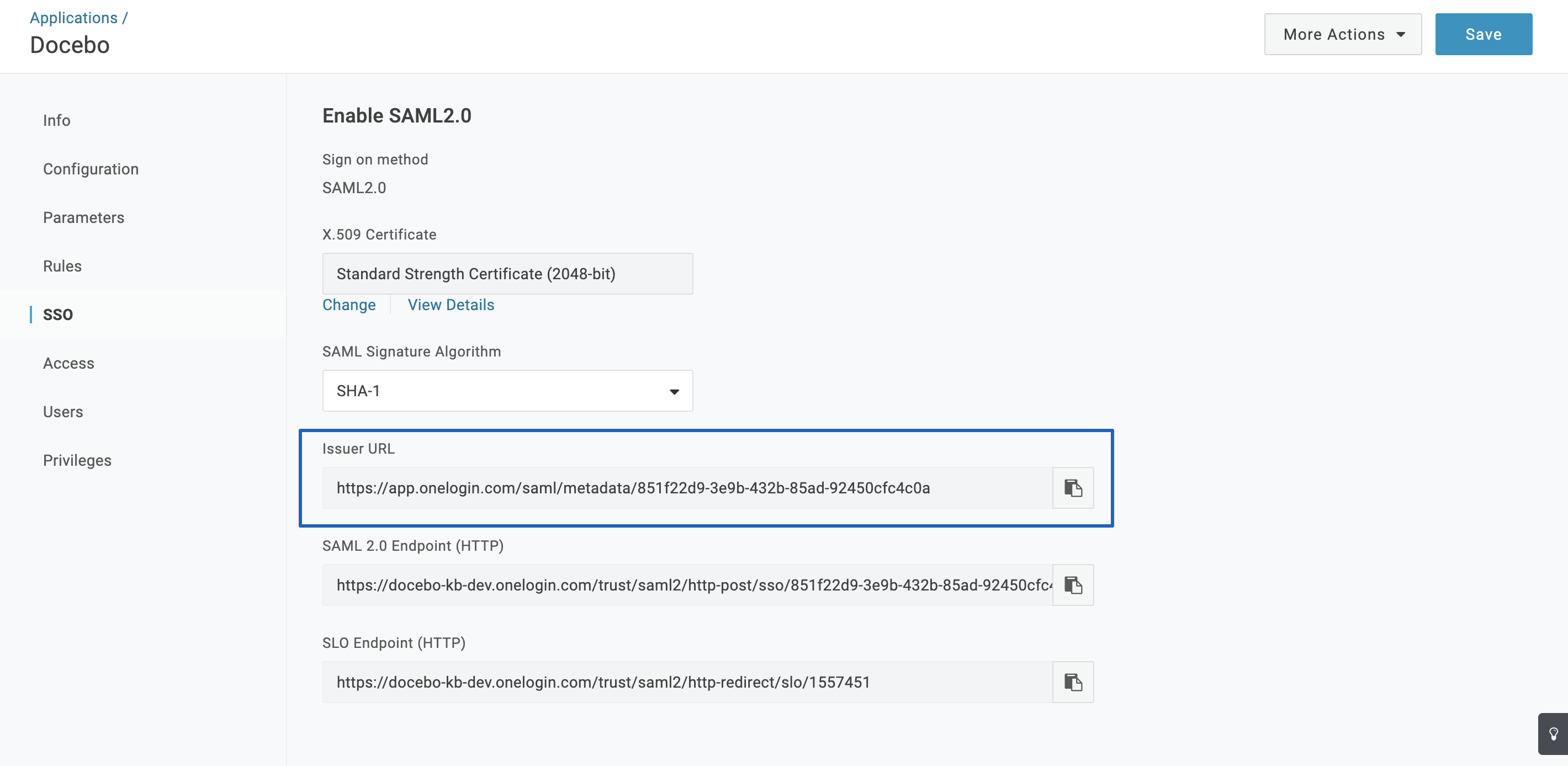The width and height of the screenshot is (1568, 766).
Task: Click the SAML 2.0 Endpoint field
Action: [x=687, y=586]
